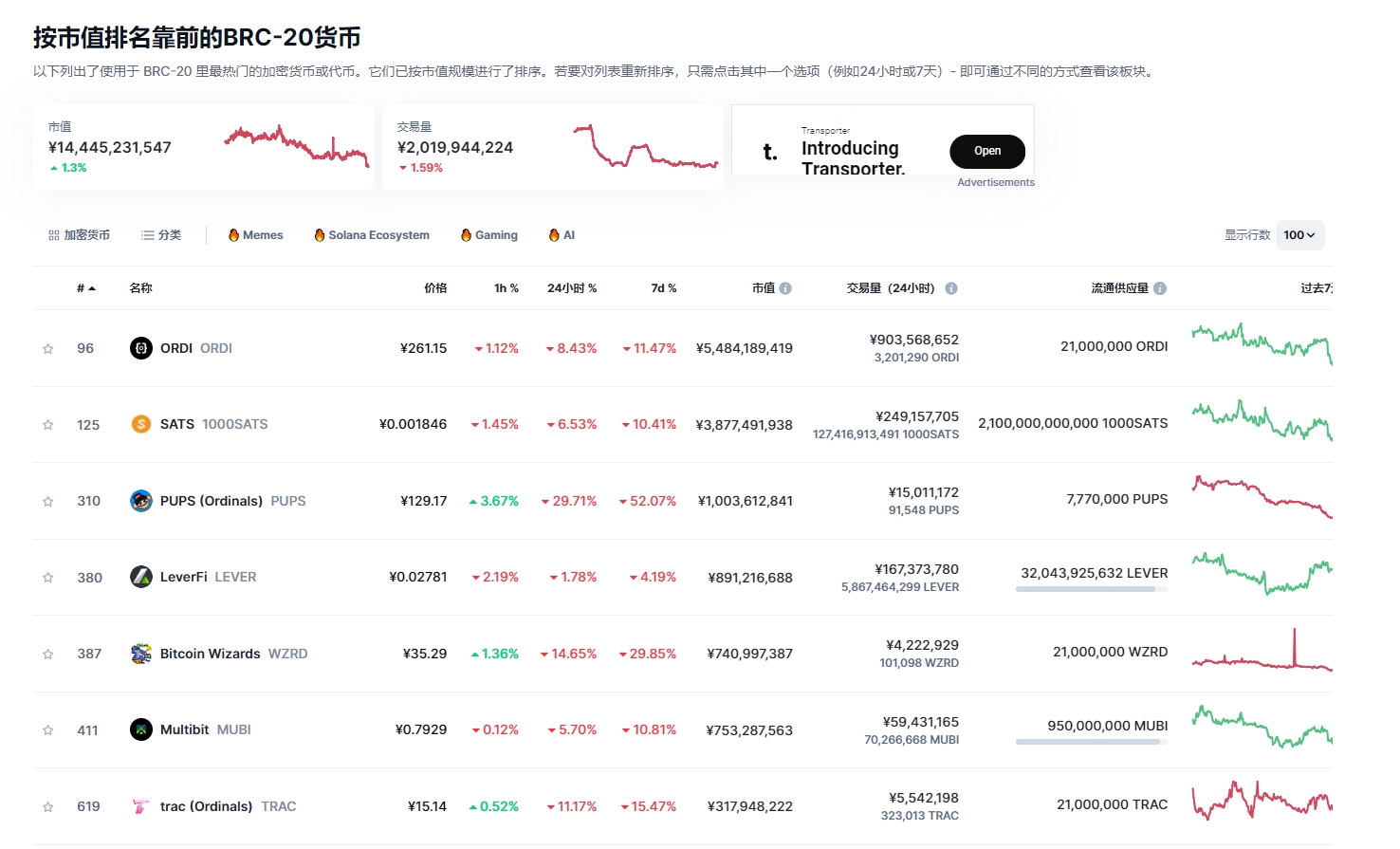Open the 交易量 total sparkline chart
Image resolution: width=1400 pixels, height=849 pixels.
click(x=646, y=146)
